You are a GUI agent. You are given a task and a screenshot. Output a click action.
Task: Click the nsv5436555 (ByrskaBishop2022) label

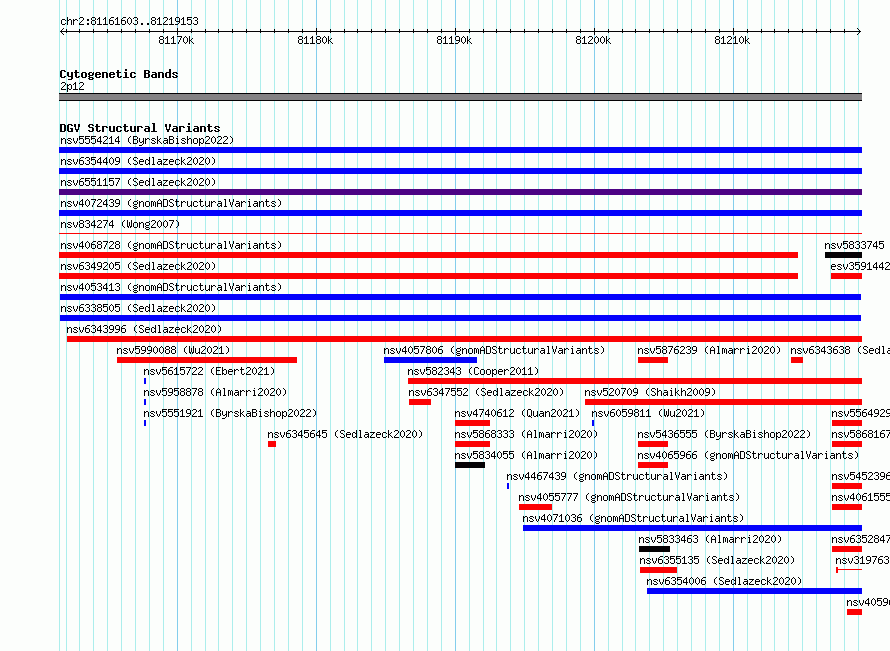point(724,434)
